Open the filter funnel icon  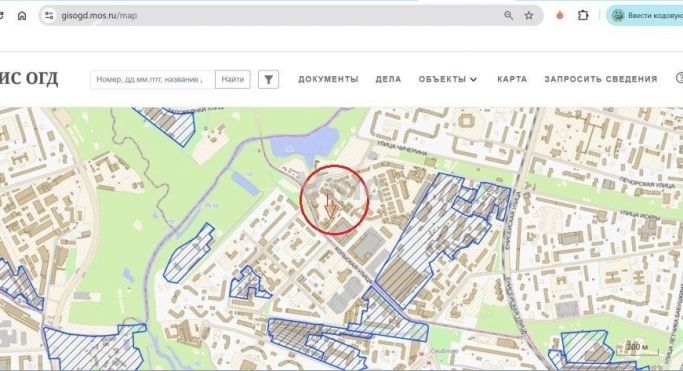click(x=268, y=80)
